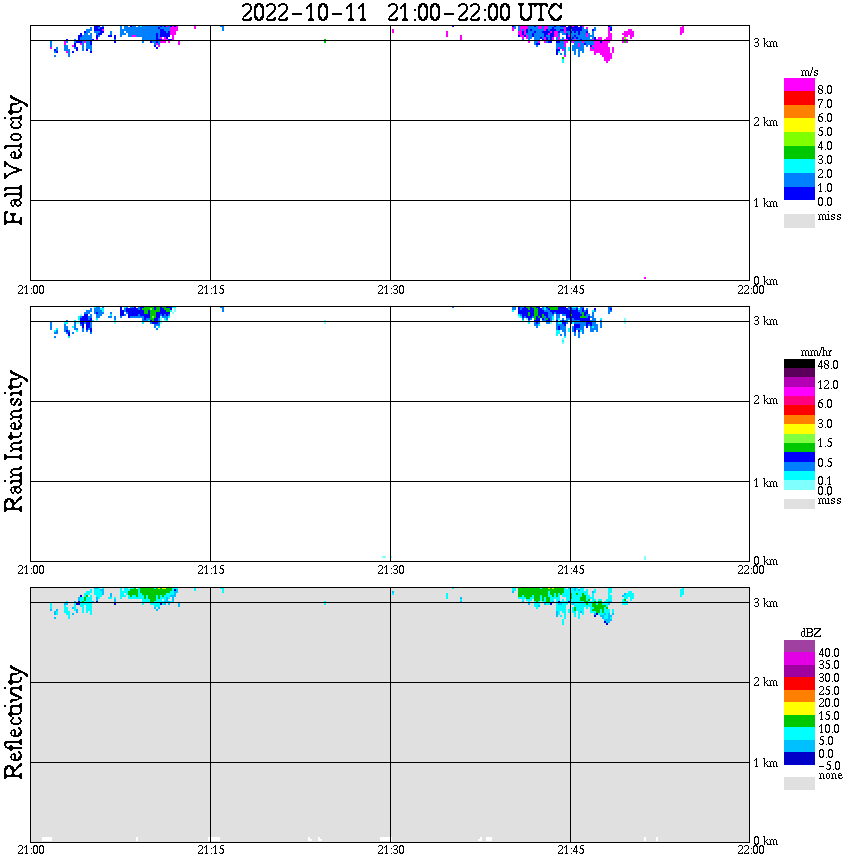Pick the orange swatch in the dBZ legend

pos(799,696)
